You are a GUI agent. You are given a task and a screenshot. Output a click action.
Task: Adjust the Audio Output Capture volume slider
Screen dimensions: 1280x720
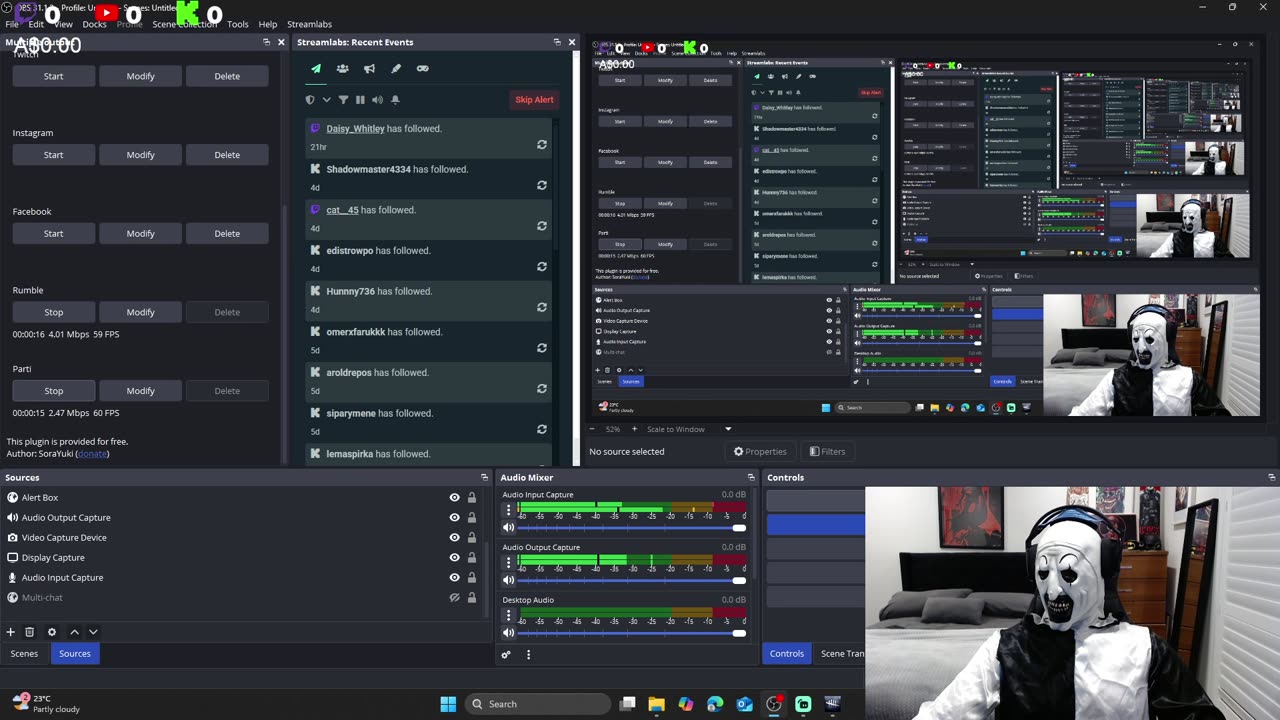632,580
